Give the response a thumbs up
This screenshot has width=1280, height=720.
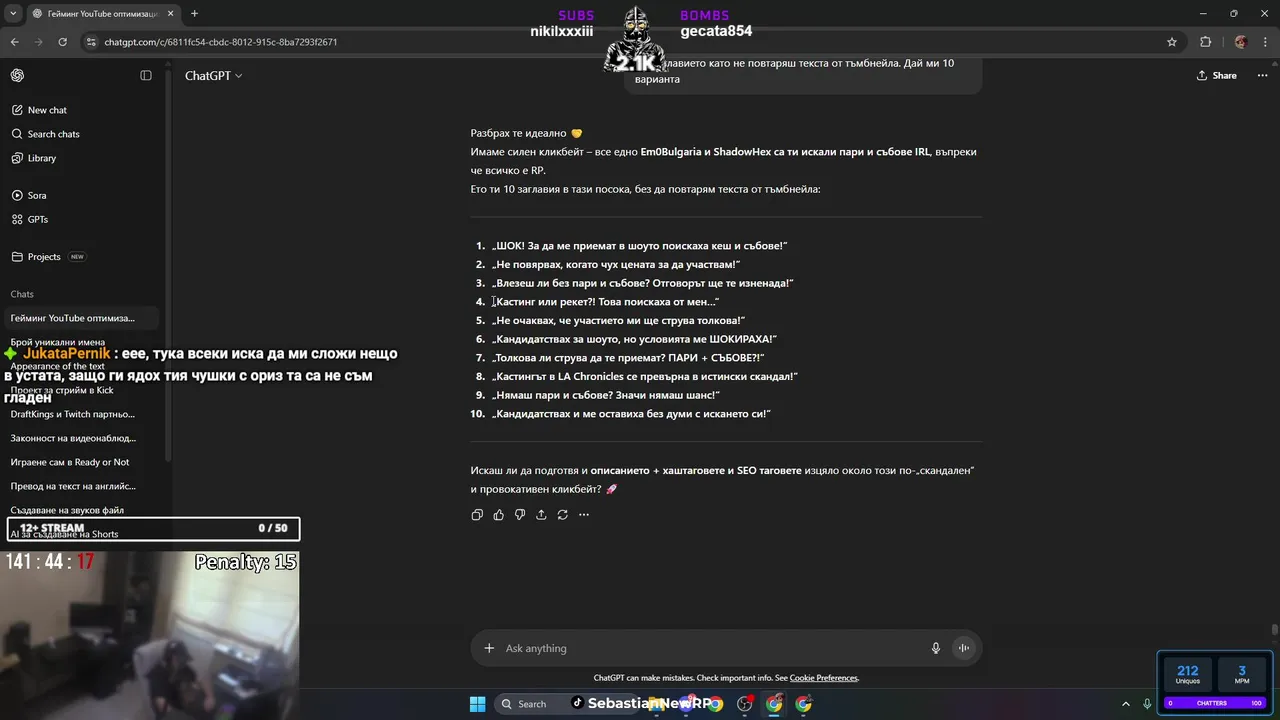(x=498, y=515)
